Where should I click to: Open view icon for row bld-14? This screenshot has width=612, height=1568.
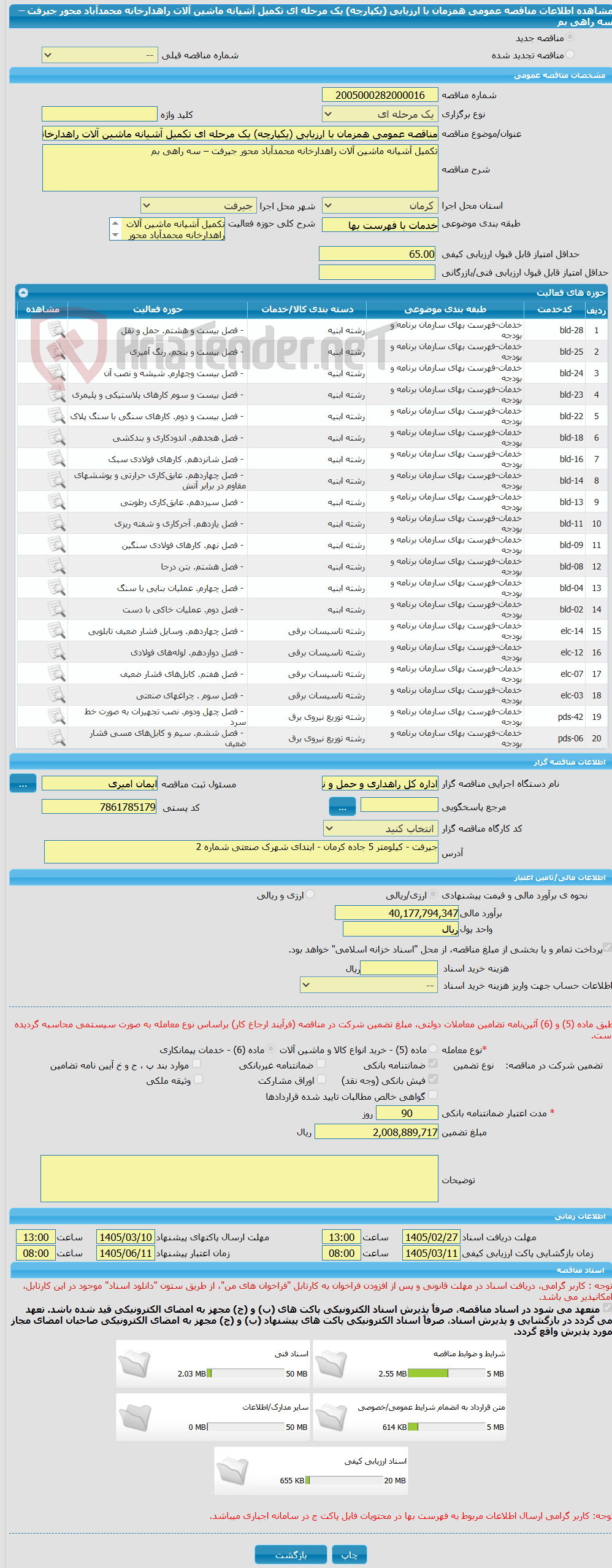56,481
